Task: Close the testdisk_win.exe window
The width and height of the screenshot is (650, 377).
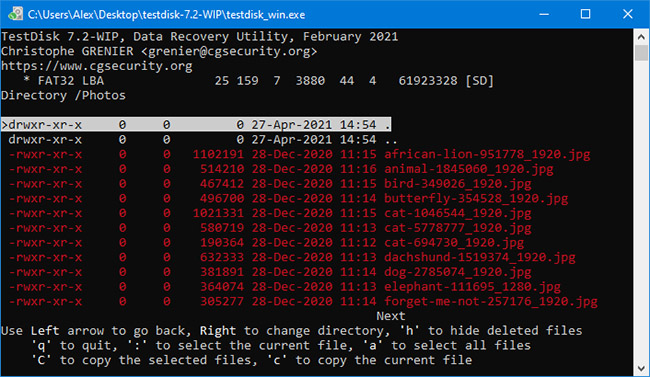Action: tap(628, 14)
